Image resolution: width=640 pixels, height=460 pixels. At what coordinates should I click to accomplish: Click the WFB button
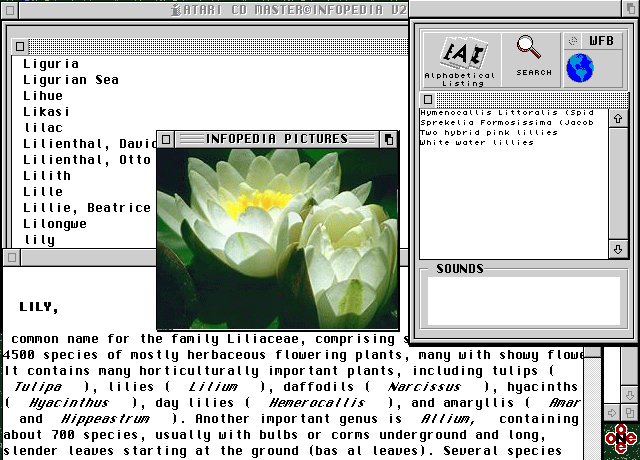point(601,41)
